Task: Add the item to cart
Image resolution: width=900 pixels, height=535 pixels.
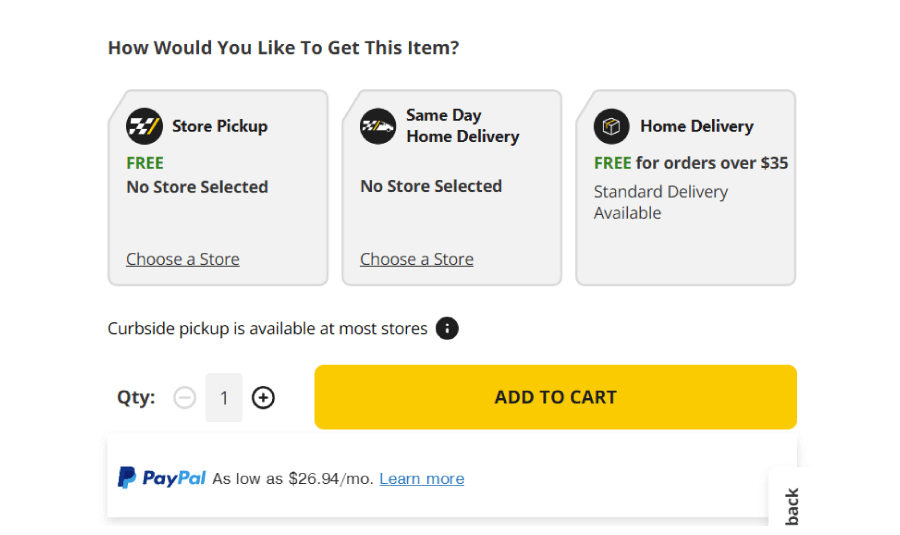Action: point(556,397)
